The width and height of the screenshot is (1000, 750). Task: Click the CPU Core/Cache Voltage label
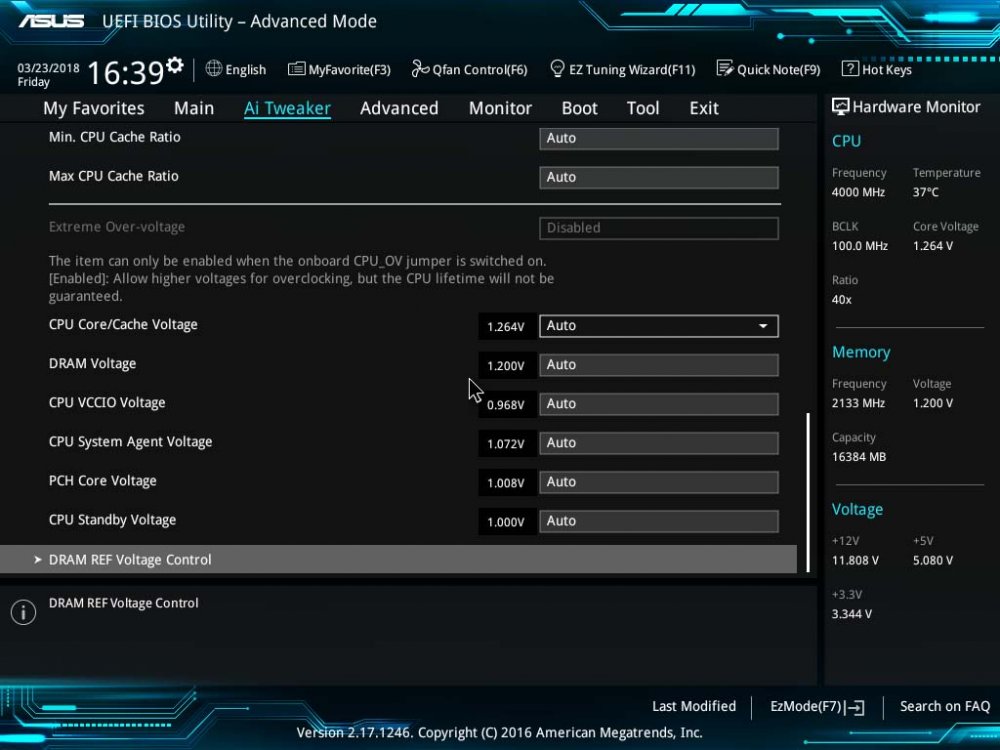click(x=123, y=325)
